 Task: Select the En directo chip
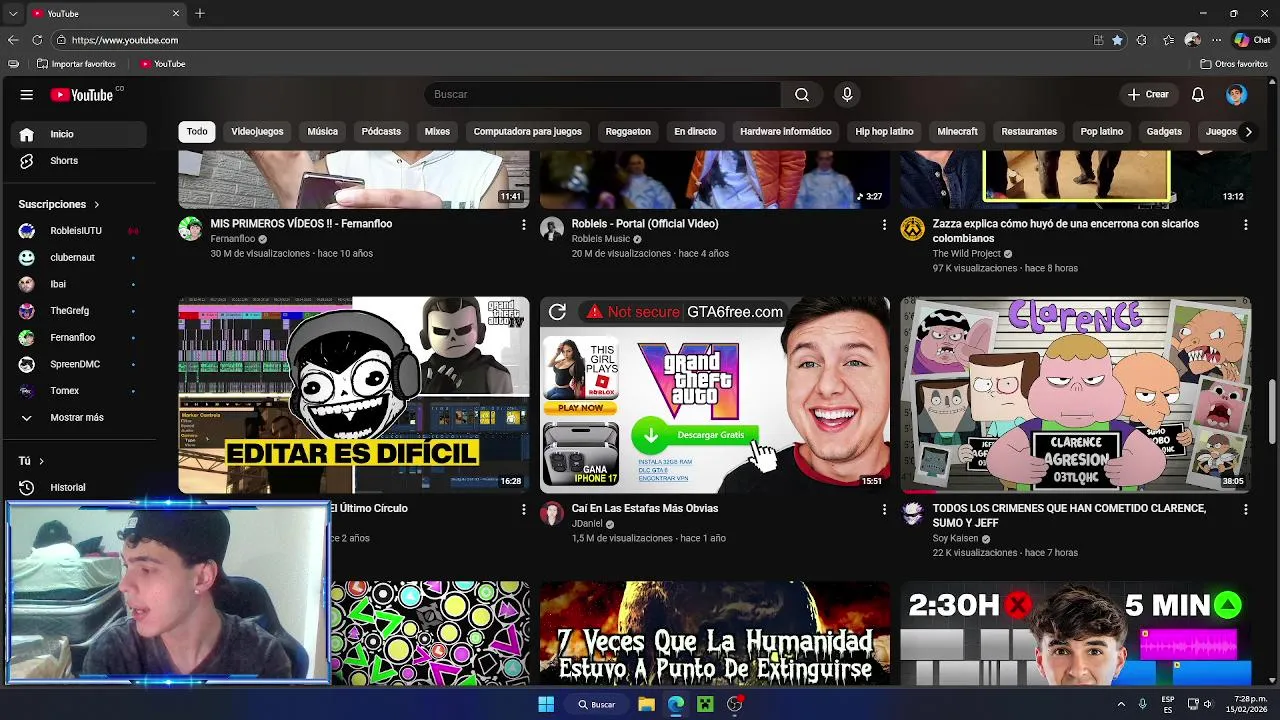pyautogui.click(x=695, y=132)
